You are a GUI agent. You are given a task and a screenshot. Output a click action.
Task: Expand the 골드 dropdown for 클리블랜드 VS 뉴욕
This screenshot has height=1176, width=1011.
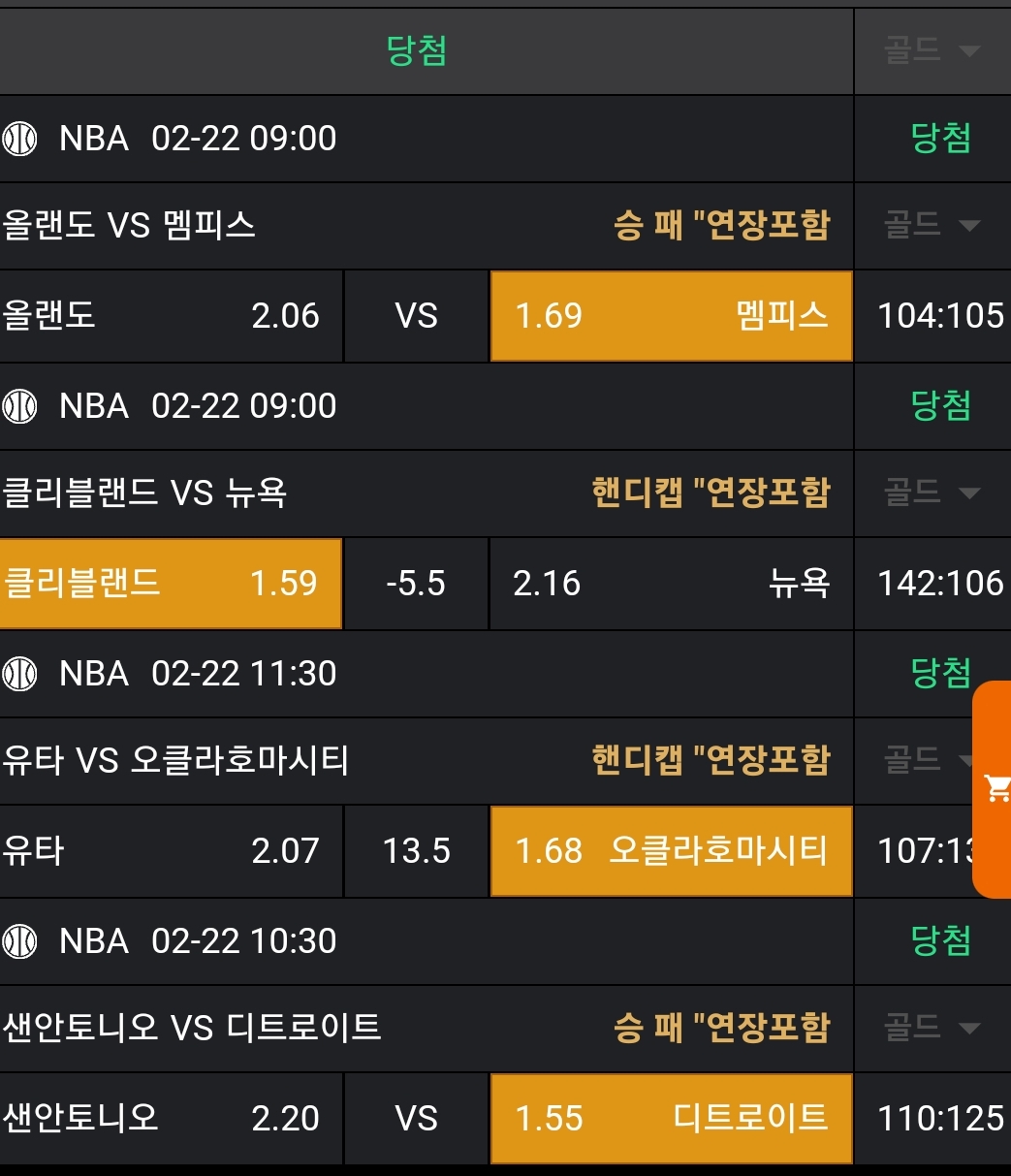click(931, 493)
